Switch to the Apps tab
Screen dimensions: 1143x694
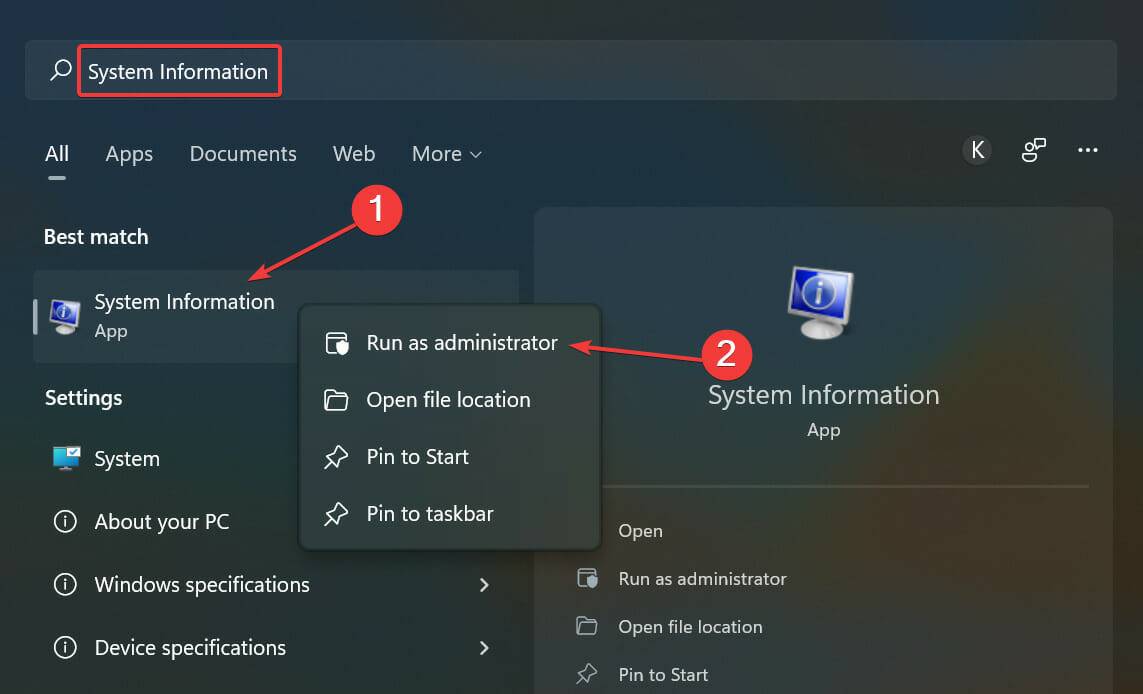128,154
